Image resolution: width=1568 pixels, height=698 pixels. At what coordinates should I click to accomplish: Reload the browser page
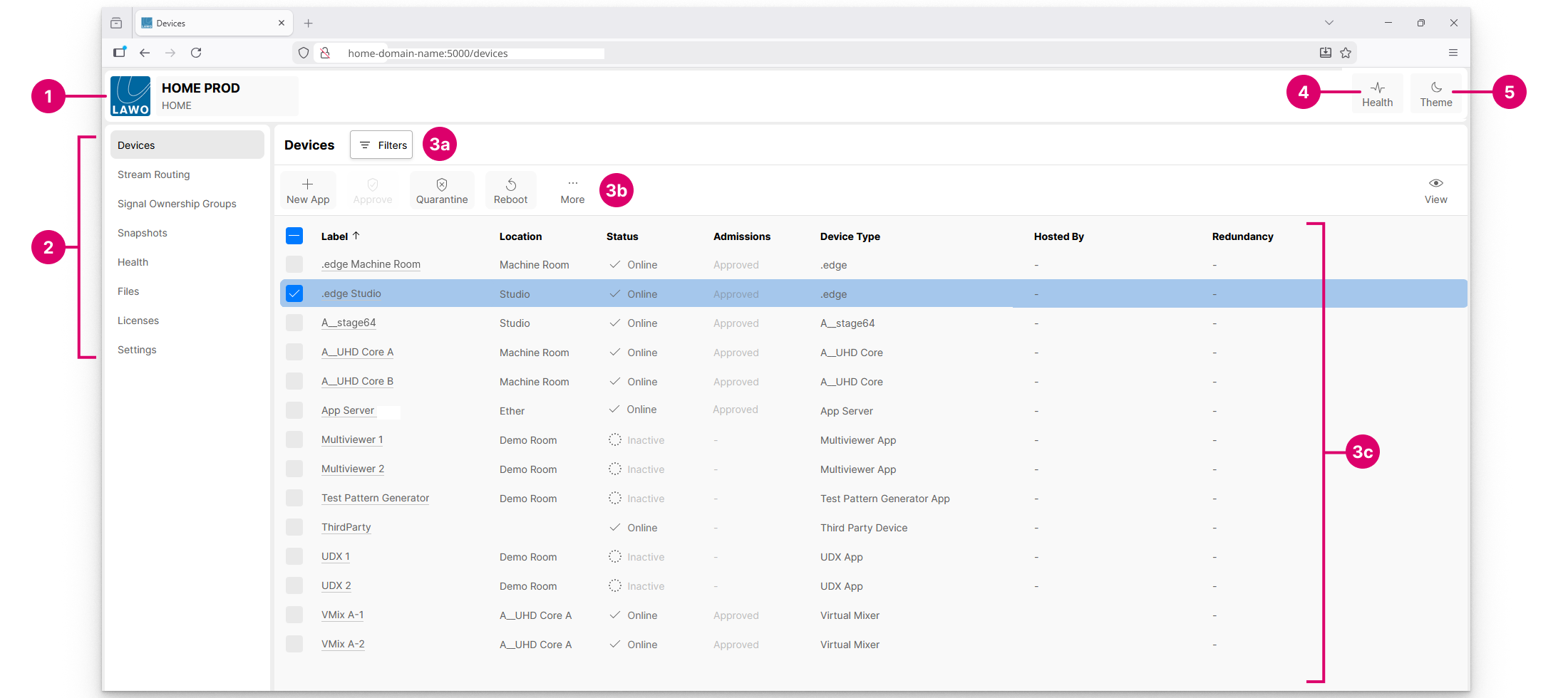196,53
